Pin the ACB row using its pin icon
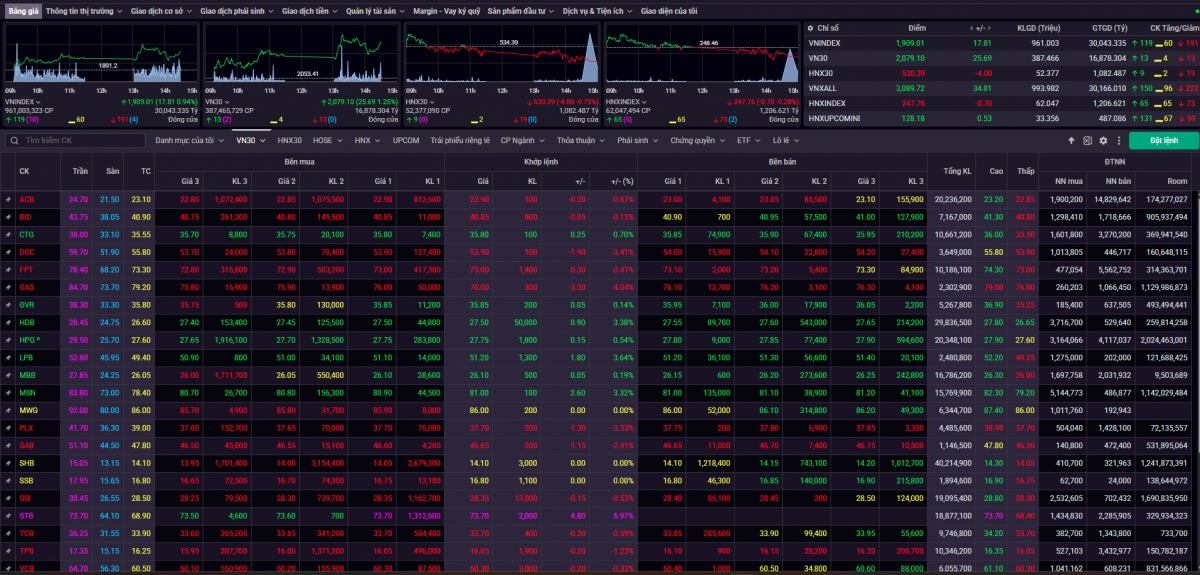This screenshot has height=575, width=1200. 8,200
